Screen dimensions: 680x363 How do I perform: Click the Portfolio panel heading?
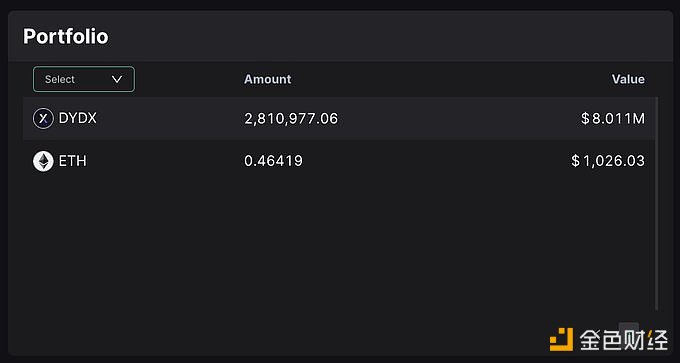(x=66, y=36)
